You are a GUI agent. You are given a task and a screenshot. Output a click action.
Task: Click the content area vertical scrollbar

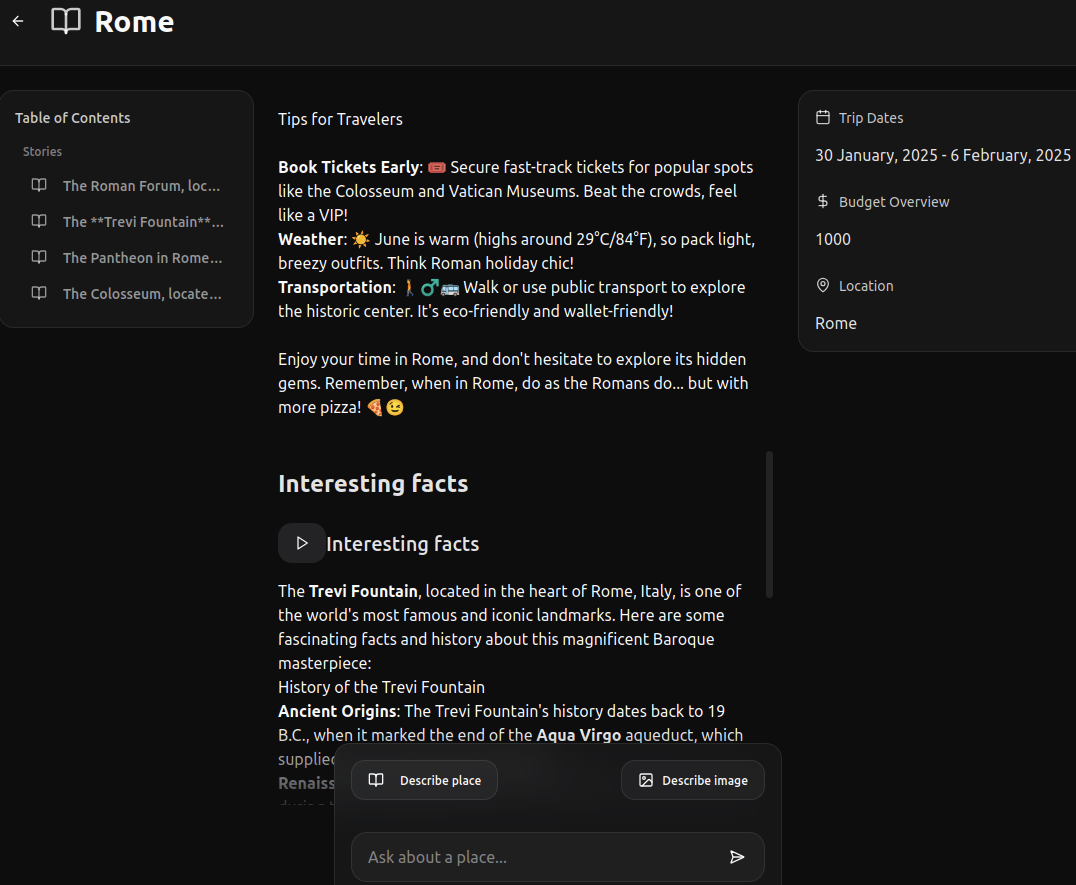pos(769,524)
